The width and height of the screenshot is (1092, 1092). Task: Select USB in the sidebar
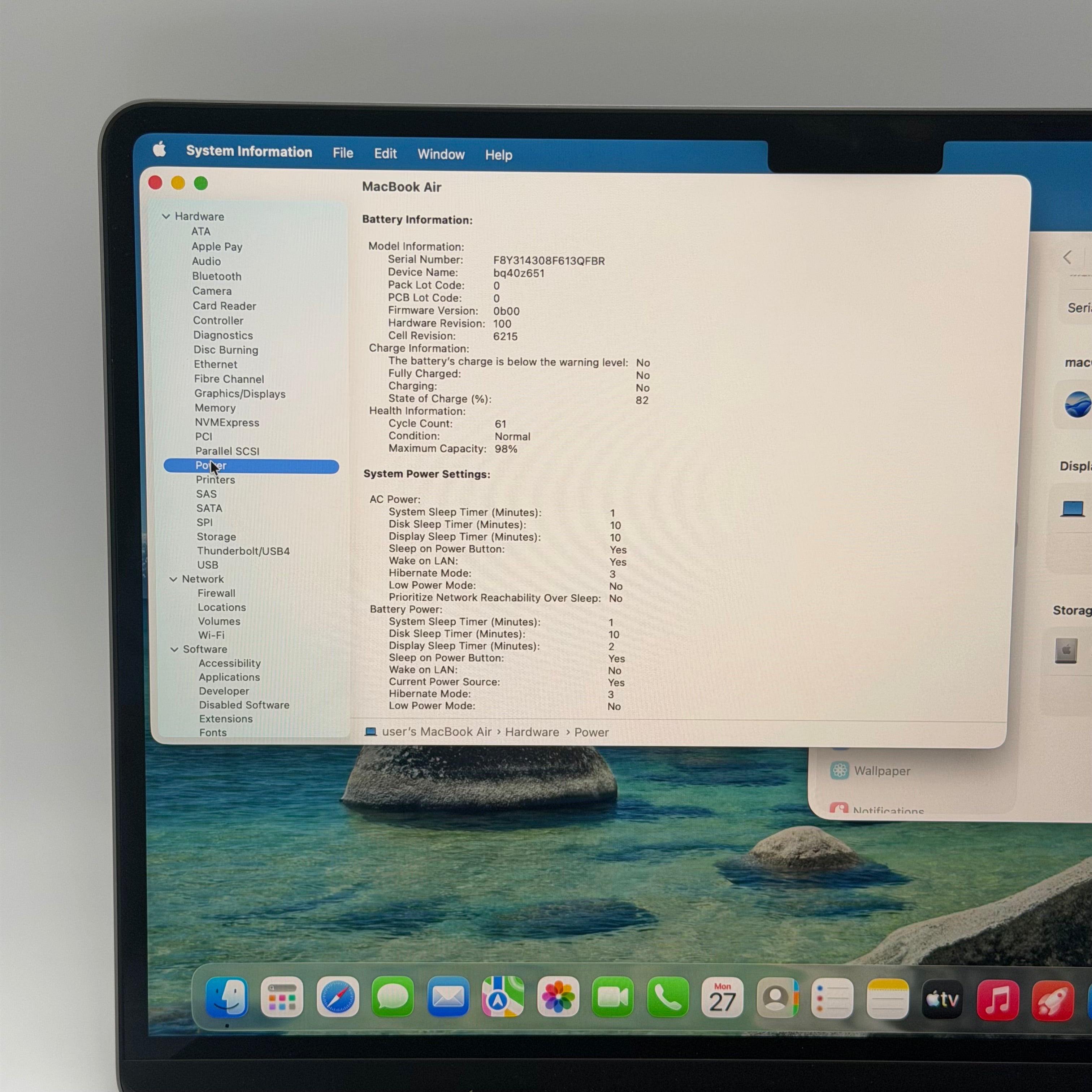(x=207, y=565)
